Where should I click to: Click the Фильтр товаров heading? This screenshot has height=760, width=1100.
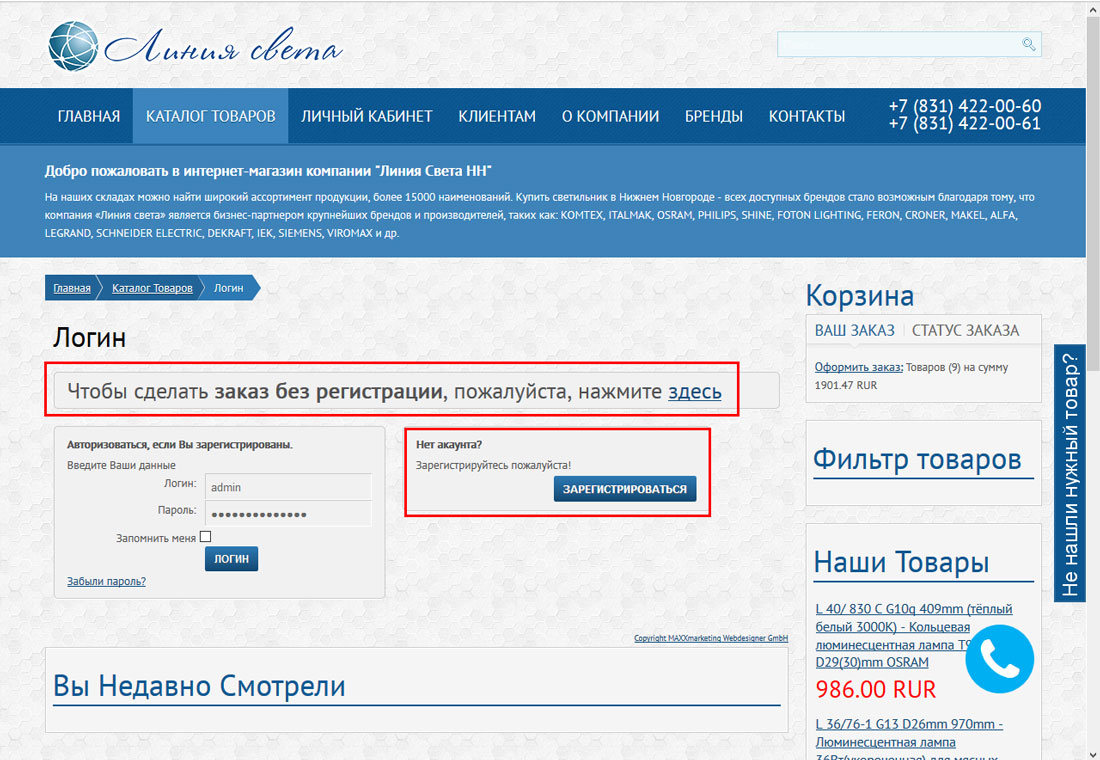917,460
